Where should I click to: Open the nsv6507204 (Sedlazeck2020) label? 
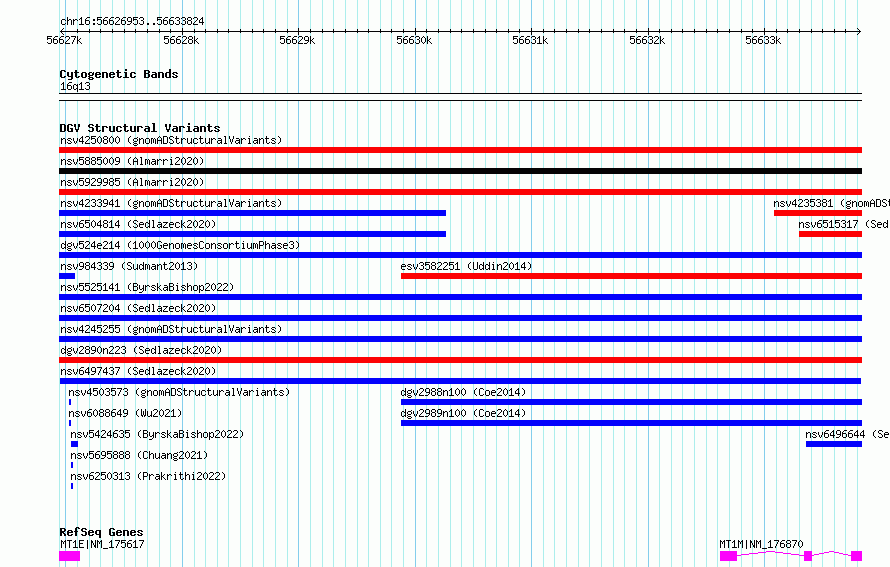[138, 308]
